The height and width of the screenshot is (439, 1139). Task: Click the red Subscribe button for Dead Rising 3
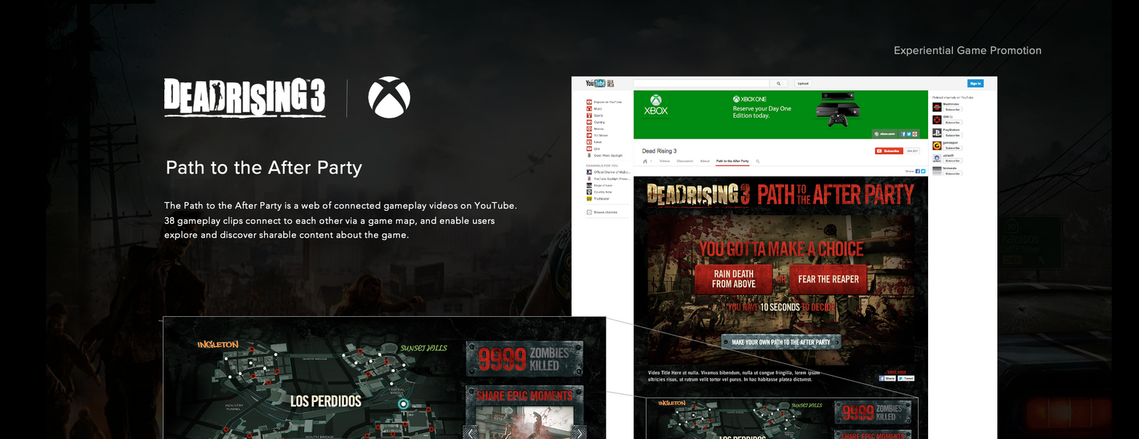(x=889, y=151)
